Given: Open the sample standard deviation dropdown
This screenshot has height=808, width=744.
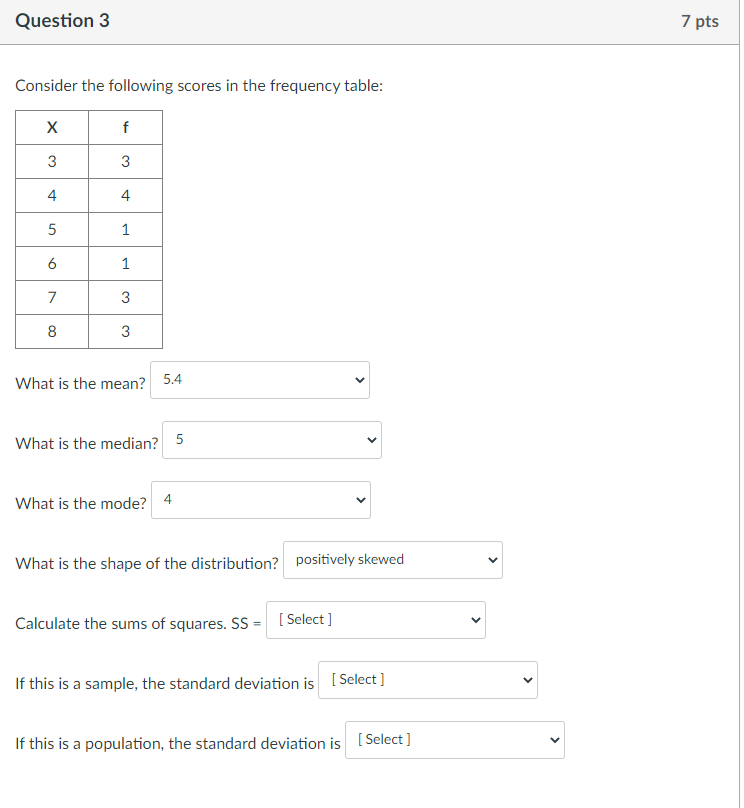Looking at the screenshot, I should 427,680.
